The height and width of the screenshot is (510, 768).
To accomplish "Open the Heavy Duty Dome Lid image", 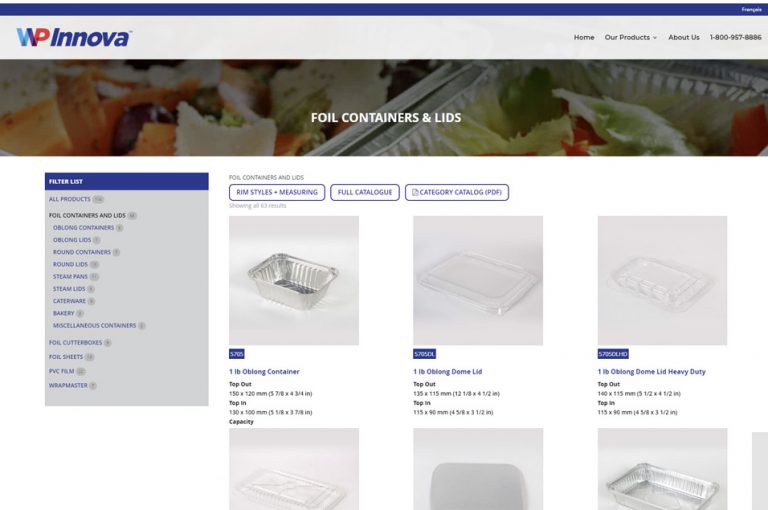I will pyautogui.click(x=662, y=281).
